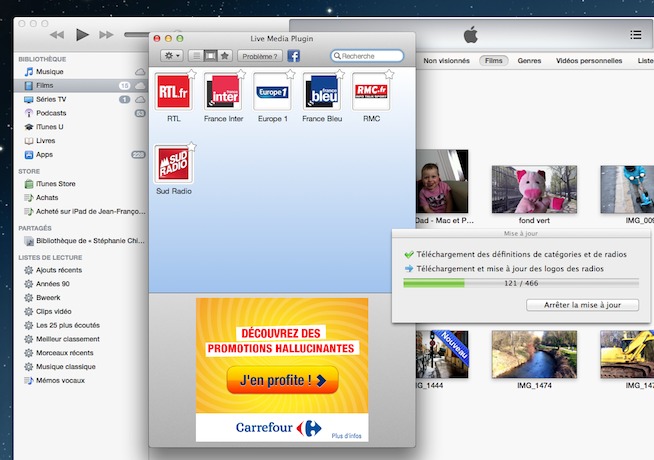
Task: Show favorites with the star view button
Action: pos(225,56)
